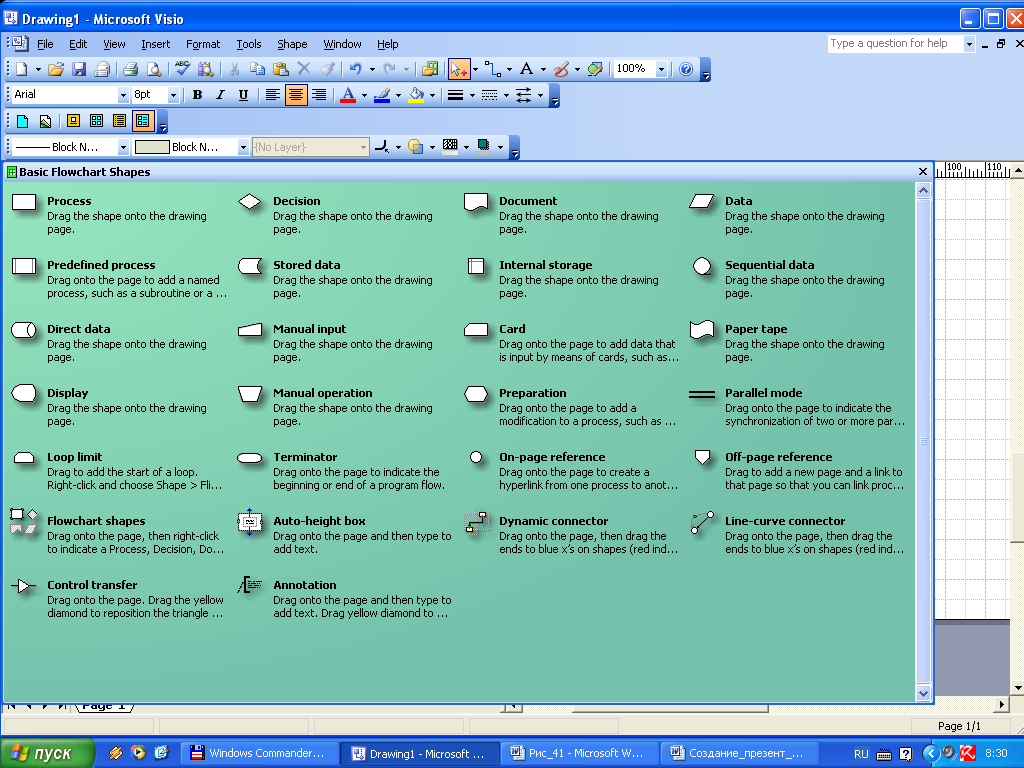The height and width of the screenshot is (768, 1024).
Task: Toggle Icons Only stencil view
Action: (97, 121)
